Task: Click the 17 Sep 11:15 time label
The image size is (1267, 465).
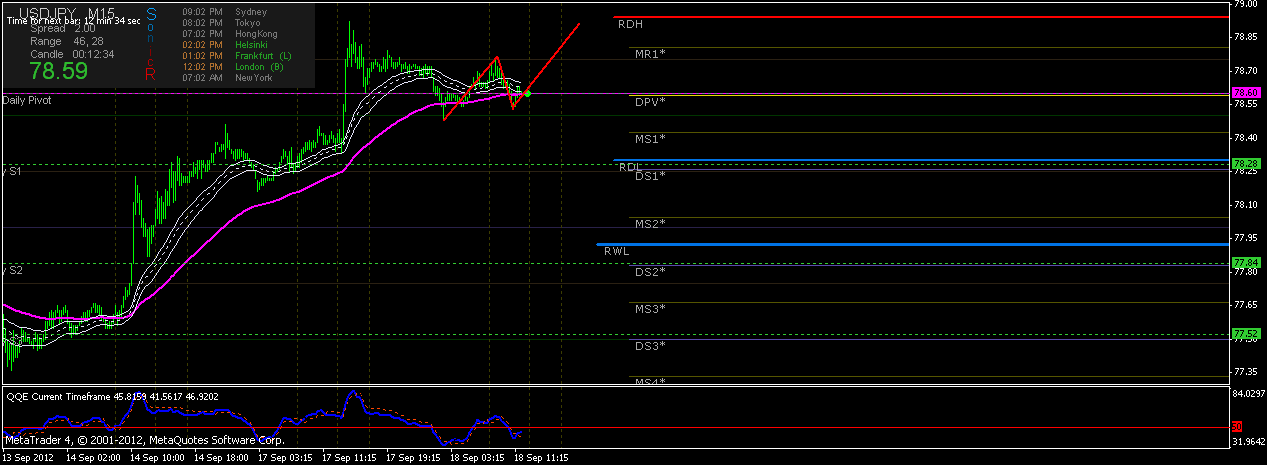Action: [350, 457]
